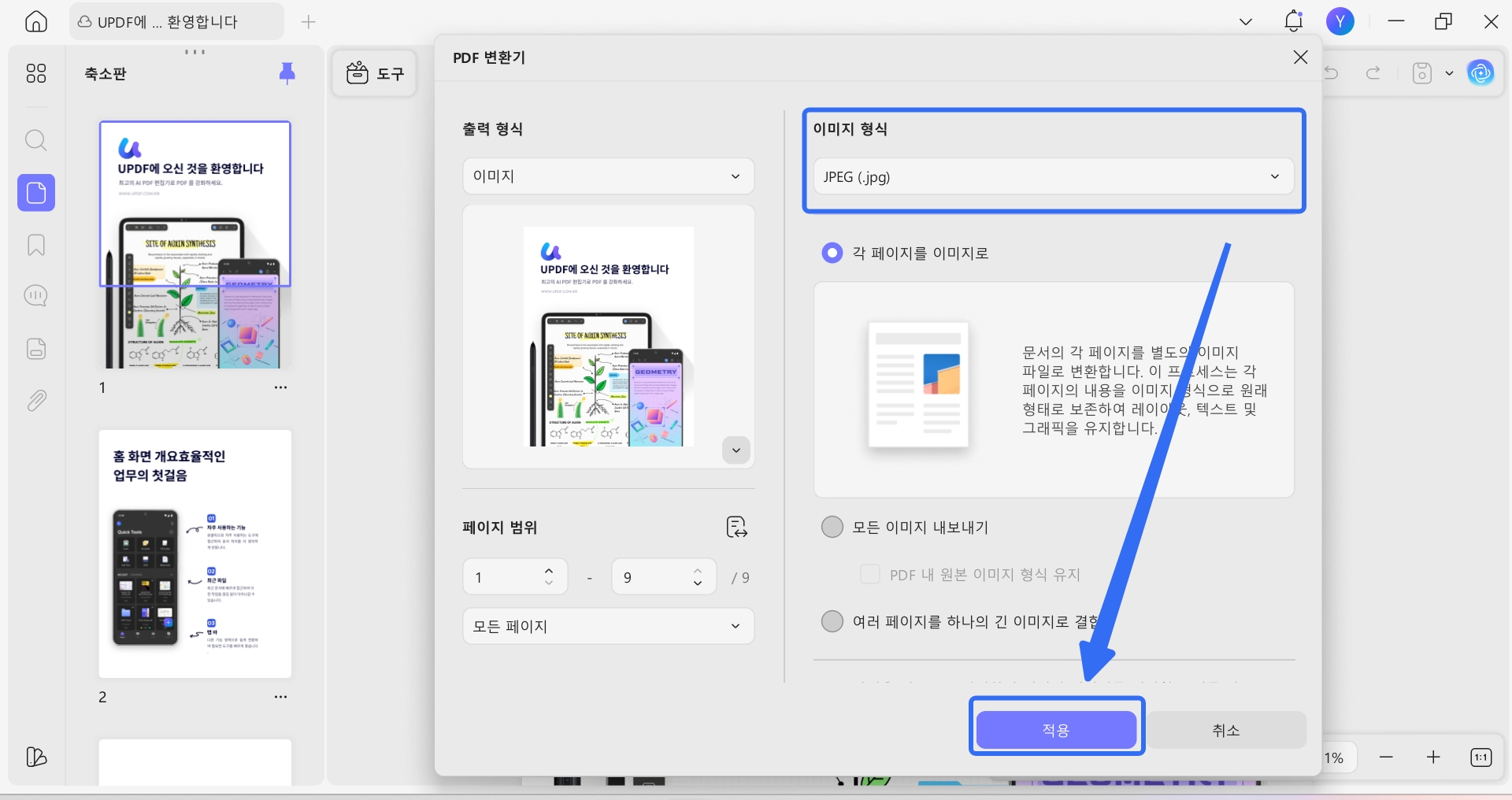Decrease the end page number stepper

click(698, 583)
